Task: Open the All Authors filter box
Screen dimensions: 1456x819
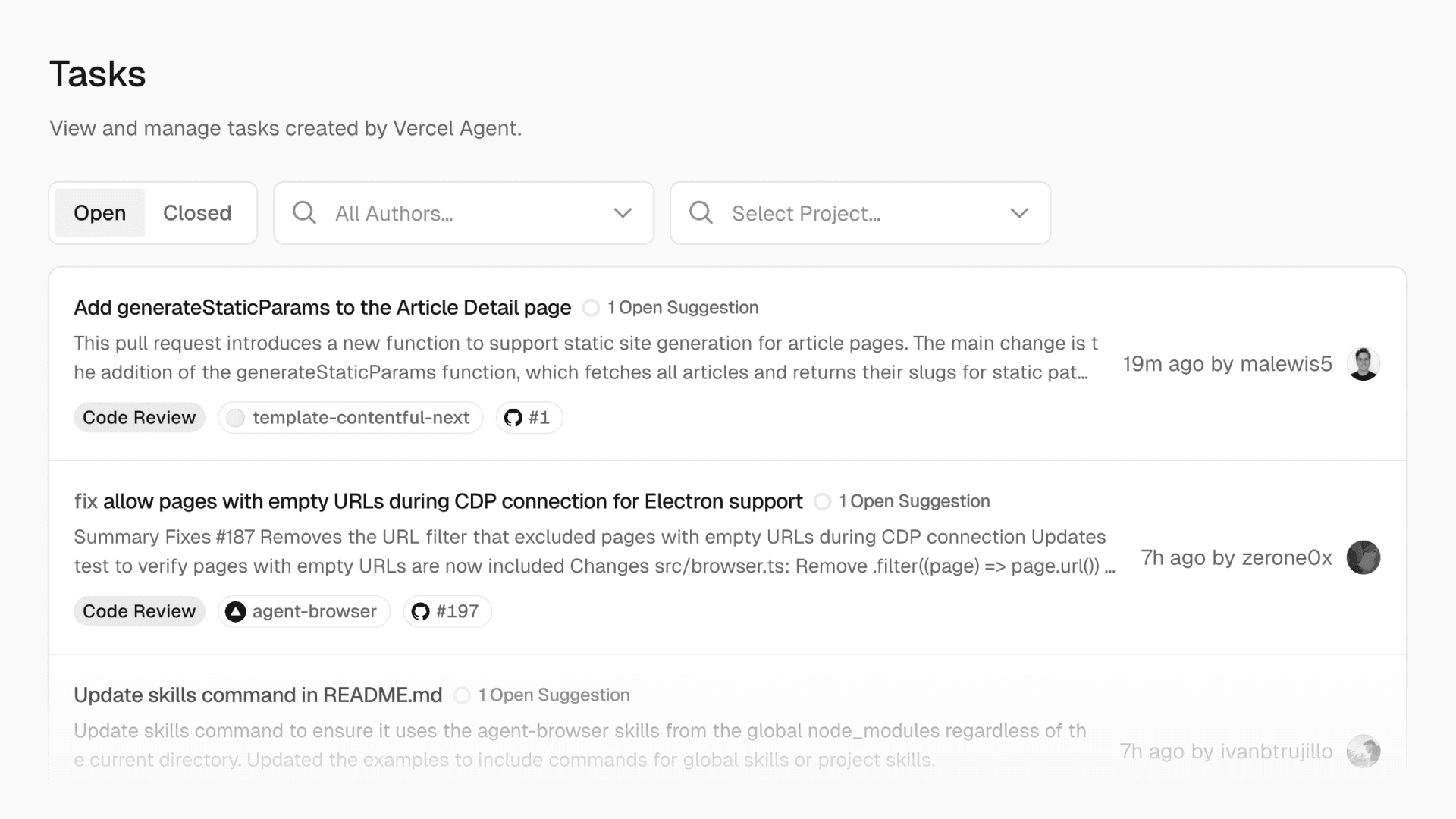Action: click(x=463, y=213)
